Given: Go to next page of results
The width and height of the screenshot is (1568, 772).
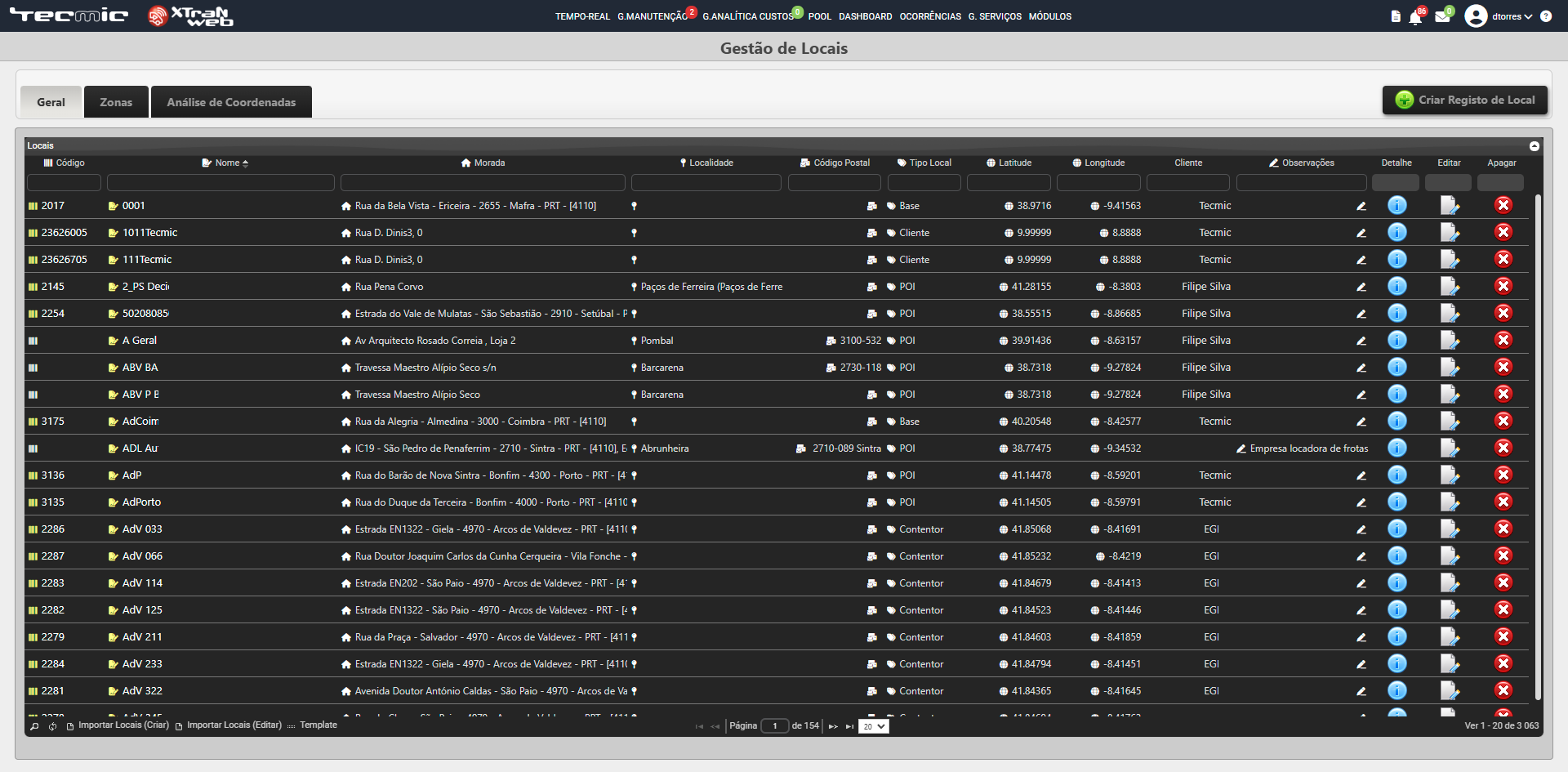Looking at the screenshot, I should click(833, 726).
